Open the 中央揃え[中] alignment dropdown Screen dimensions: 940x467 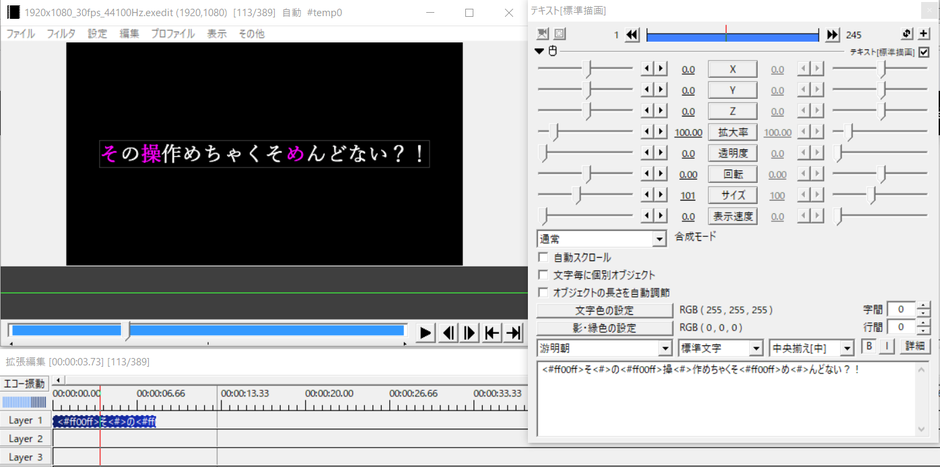pos(811,348)
